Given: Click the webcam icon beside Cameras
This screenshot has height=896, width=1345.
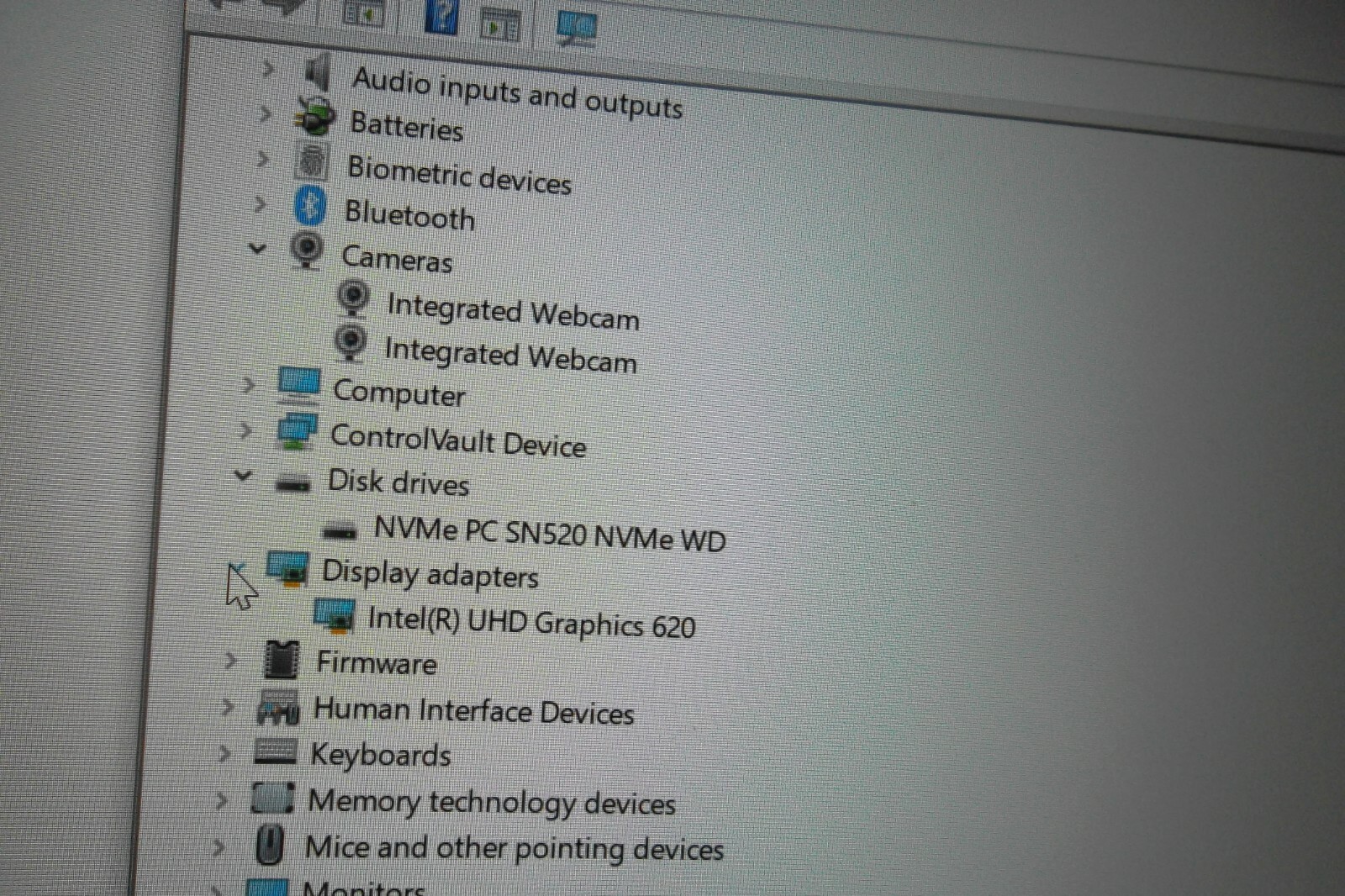Looking at the screenshot, I should [306, 250].
